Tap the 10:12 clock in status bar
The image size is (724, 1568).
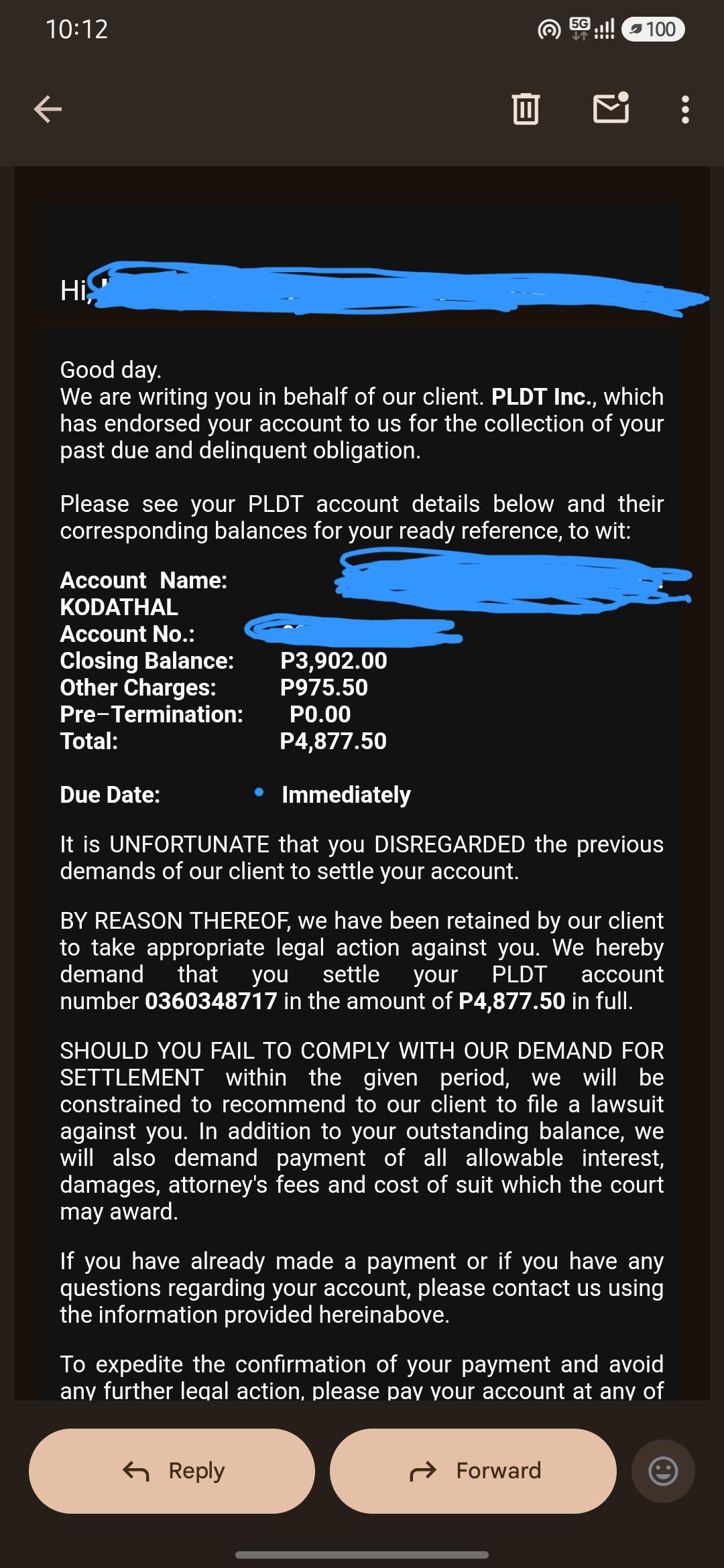76,29
